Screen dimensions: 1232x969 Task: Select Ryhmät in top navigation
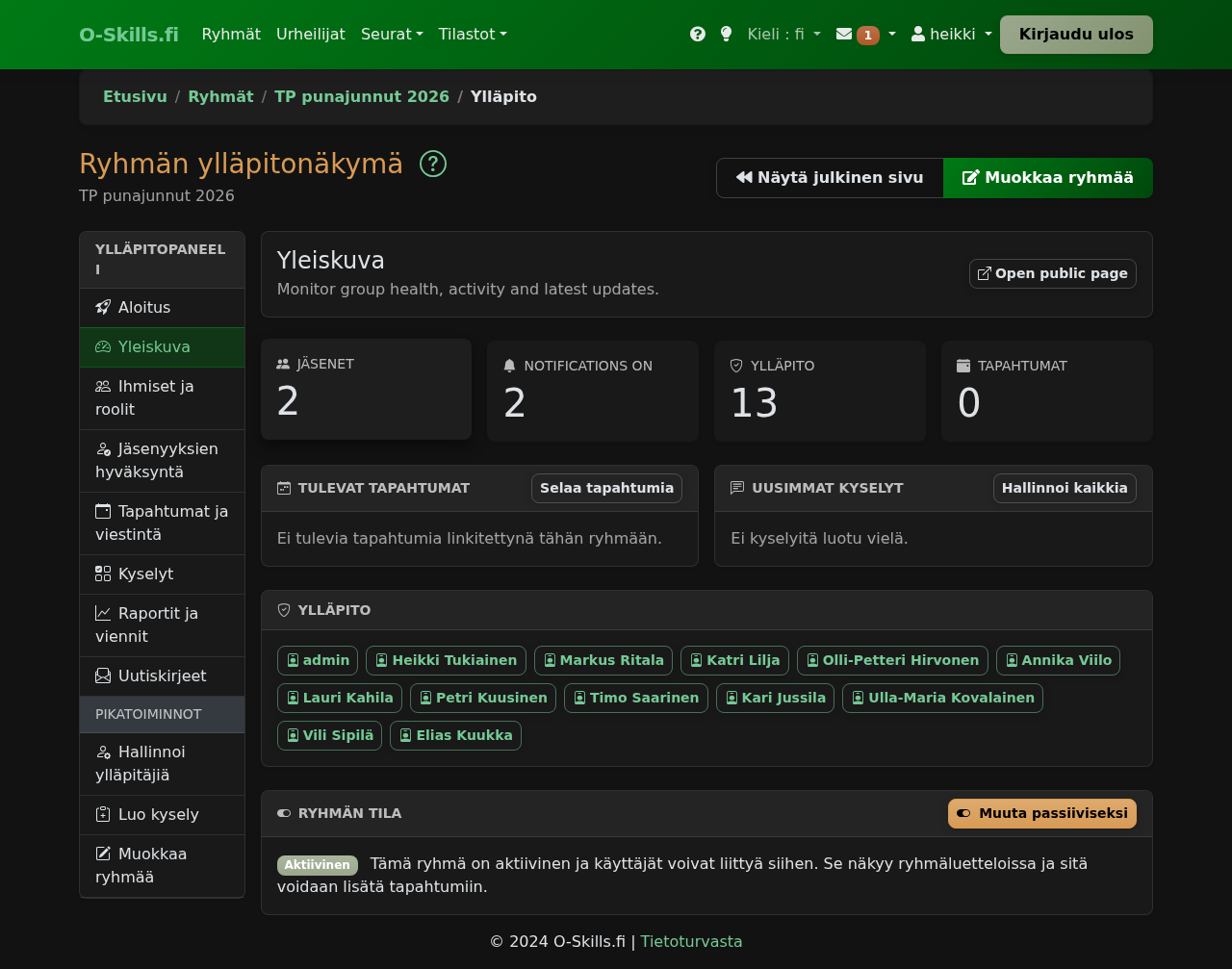[x=231, y=34]
